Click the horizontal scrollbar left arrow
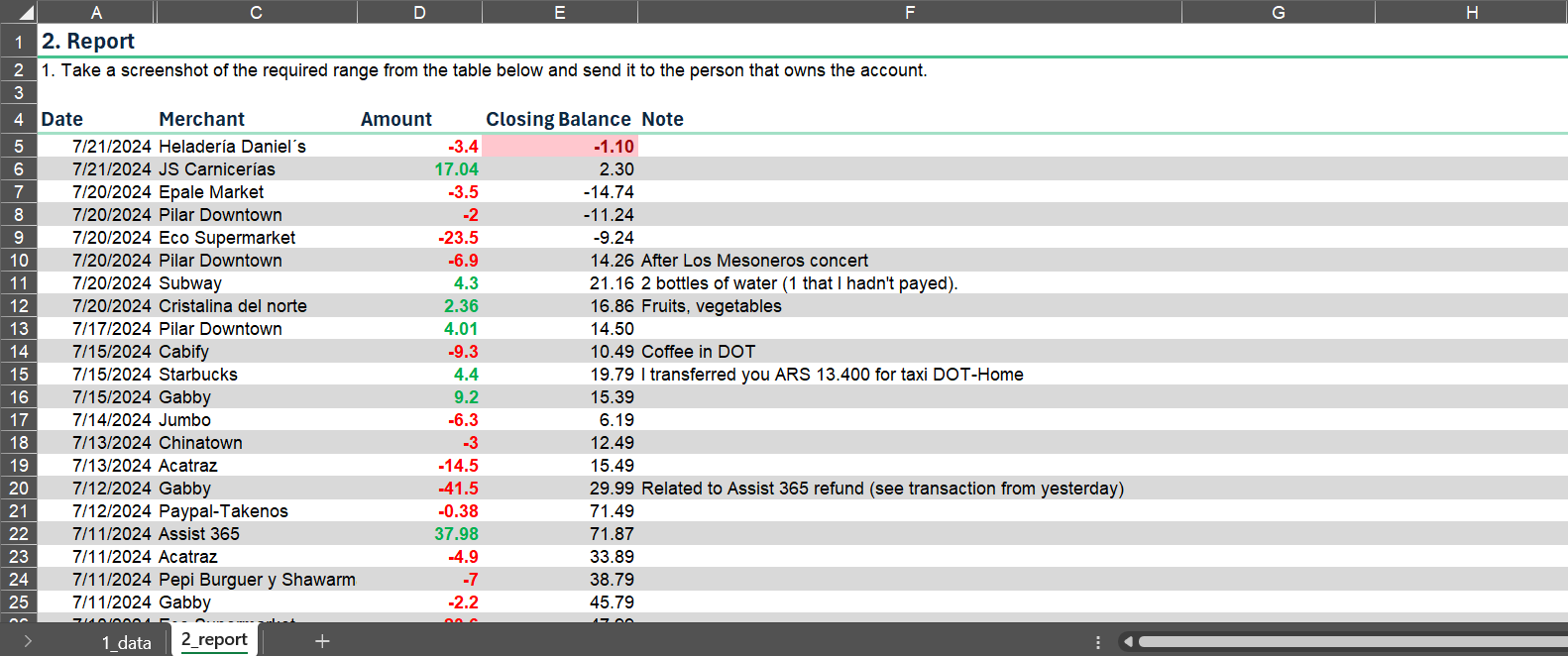The image size is (1568, 656). click(x=1128, y=641)
